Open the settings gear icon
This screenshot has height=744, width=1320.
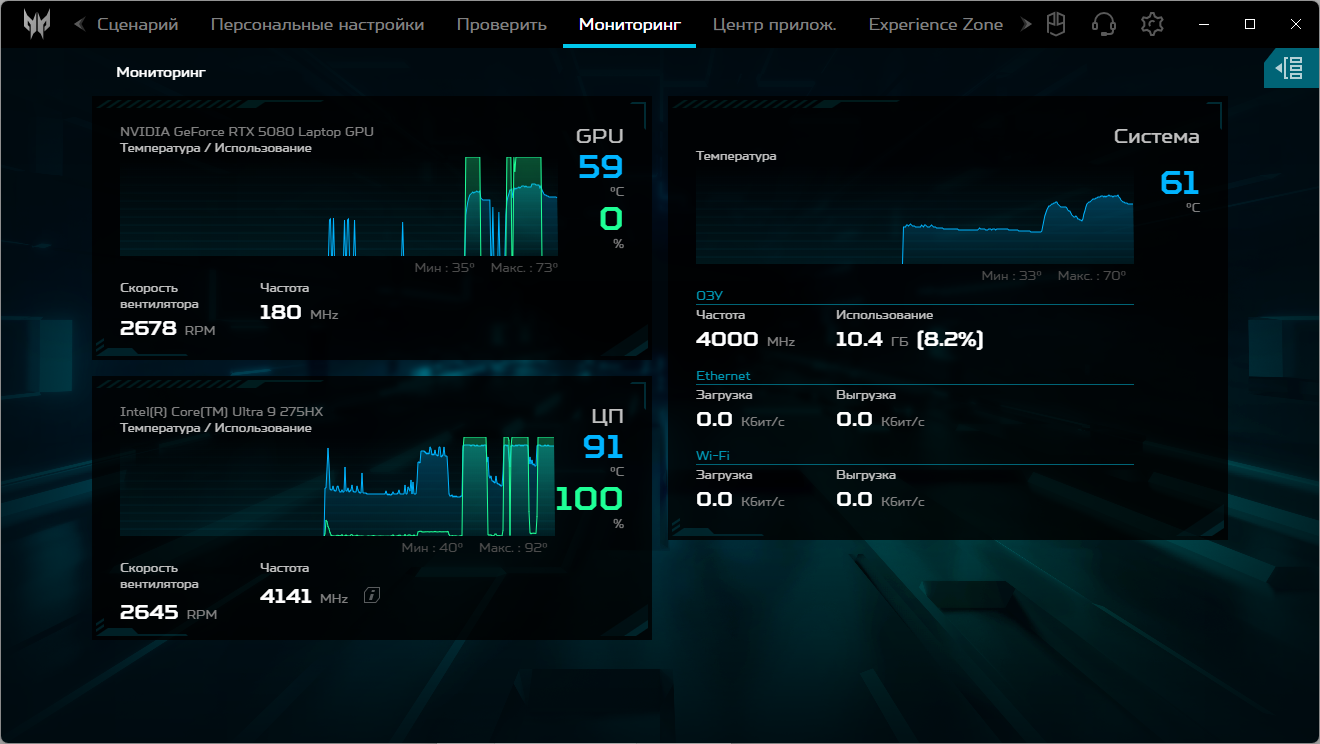coord(1153,24)
